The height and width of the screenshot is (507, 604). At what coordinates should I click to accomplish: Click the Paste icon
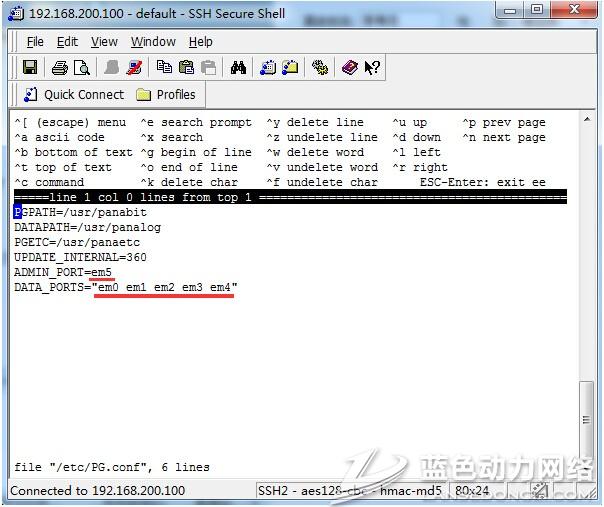click(x=186, y=68)
